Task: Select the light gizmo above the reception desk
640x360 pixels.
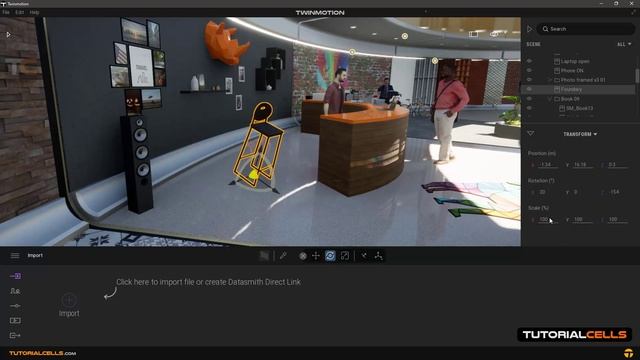Action: tap(352, 52)
